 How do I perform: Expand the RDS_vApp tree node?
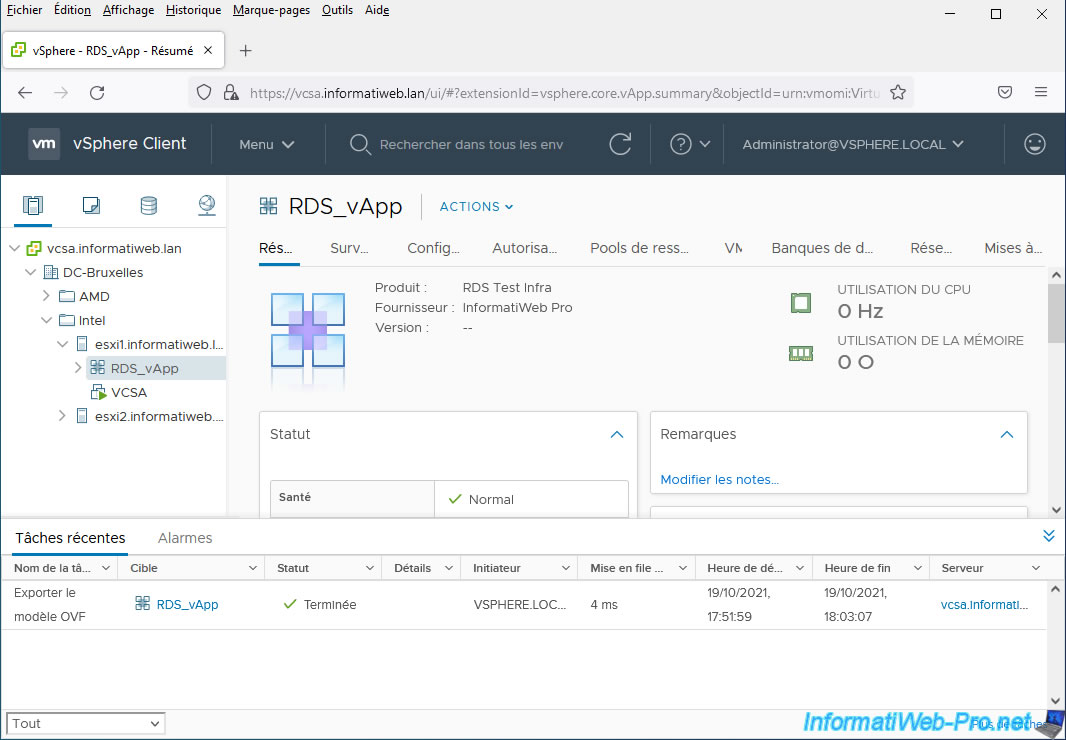pyautogui.click(x=78, y=368)
